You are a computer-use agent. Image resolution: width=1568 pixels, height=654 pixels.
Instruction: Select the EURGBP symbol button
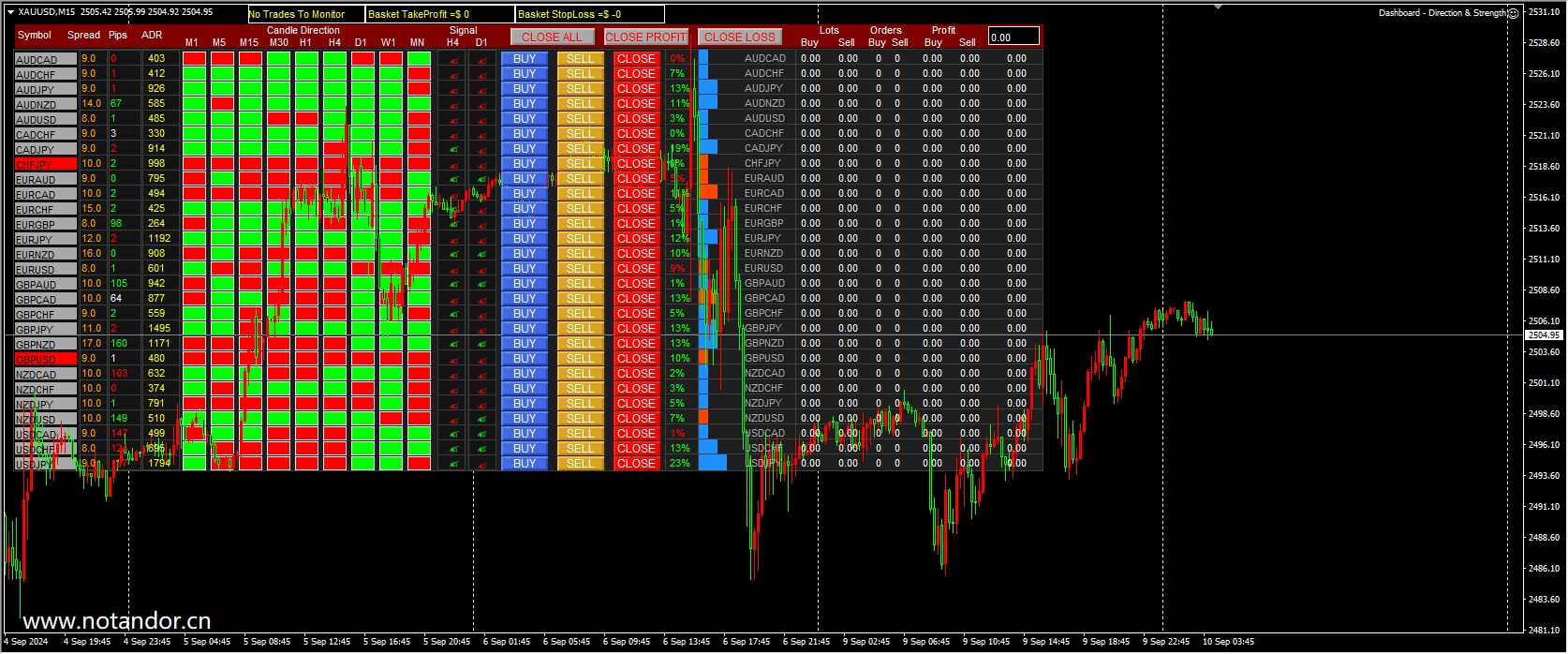click(46, 224)
